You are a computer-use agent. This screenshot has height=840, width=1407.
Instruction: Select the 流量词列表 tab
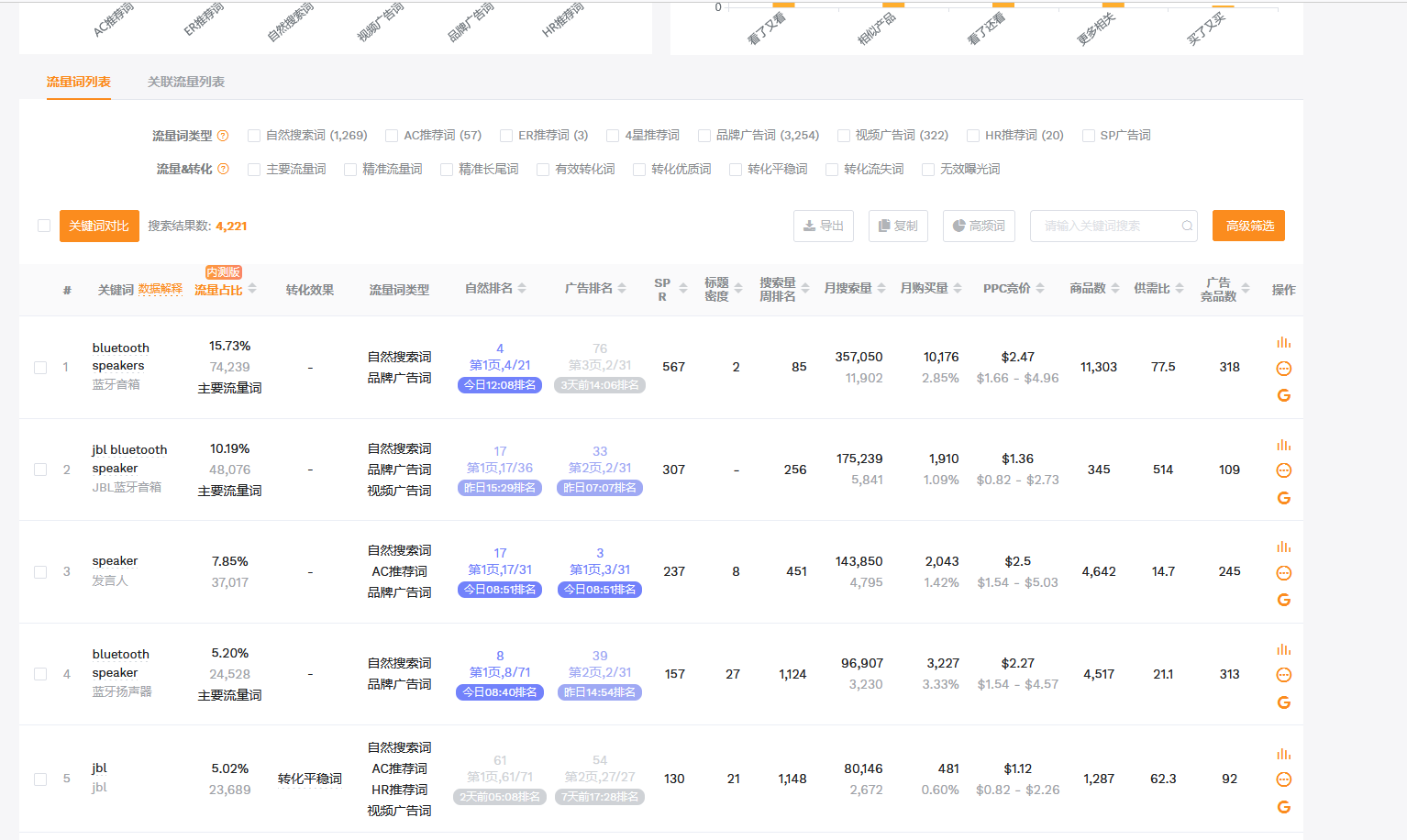78,82
